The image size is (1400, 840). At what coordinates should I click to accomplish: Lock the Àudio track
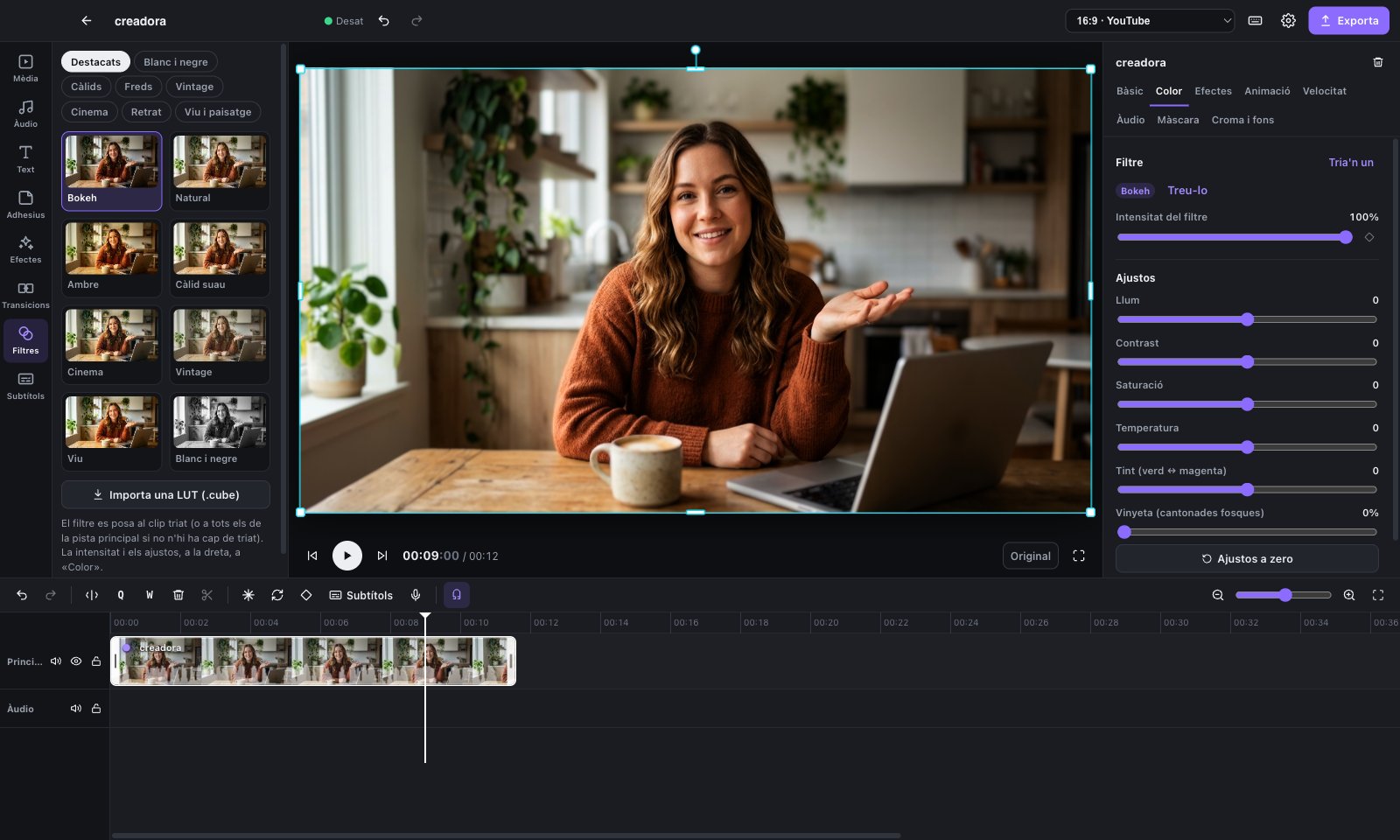point(96,709)
